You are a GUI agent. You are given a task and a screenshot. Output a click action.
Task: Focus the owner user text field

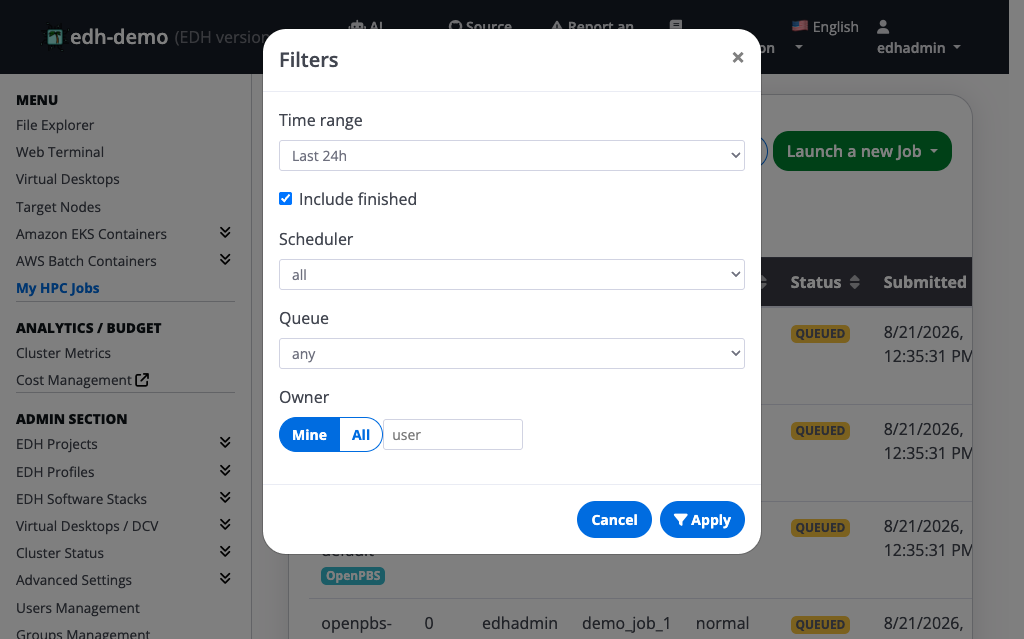pos(453,434)
